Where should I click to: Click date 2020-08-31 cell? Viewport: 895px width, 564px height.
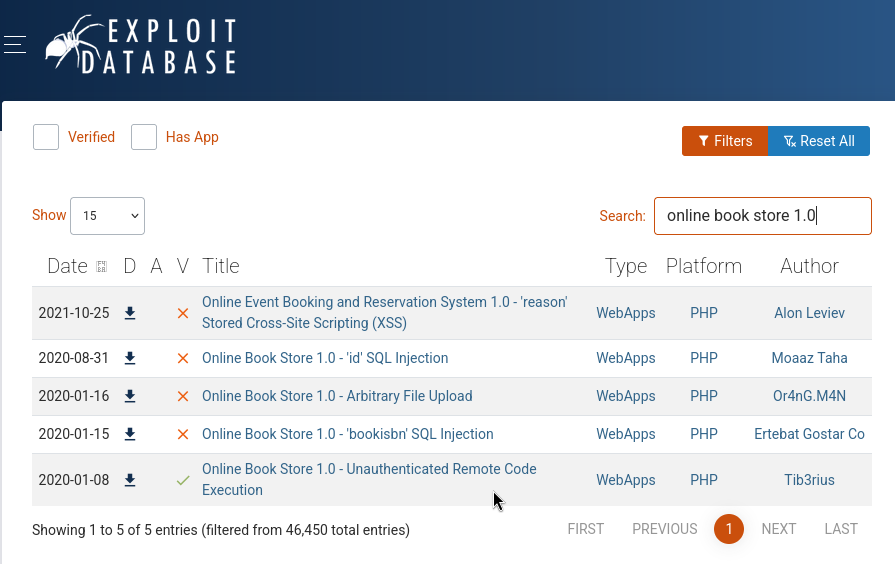pos(74,358)
